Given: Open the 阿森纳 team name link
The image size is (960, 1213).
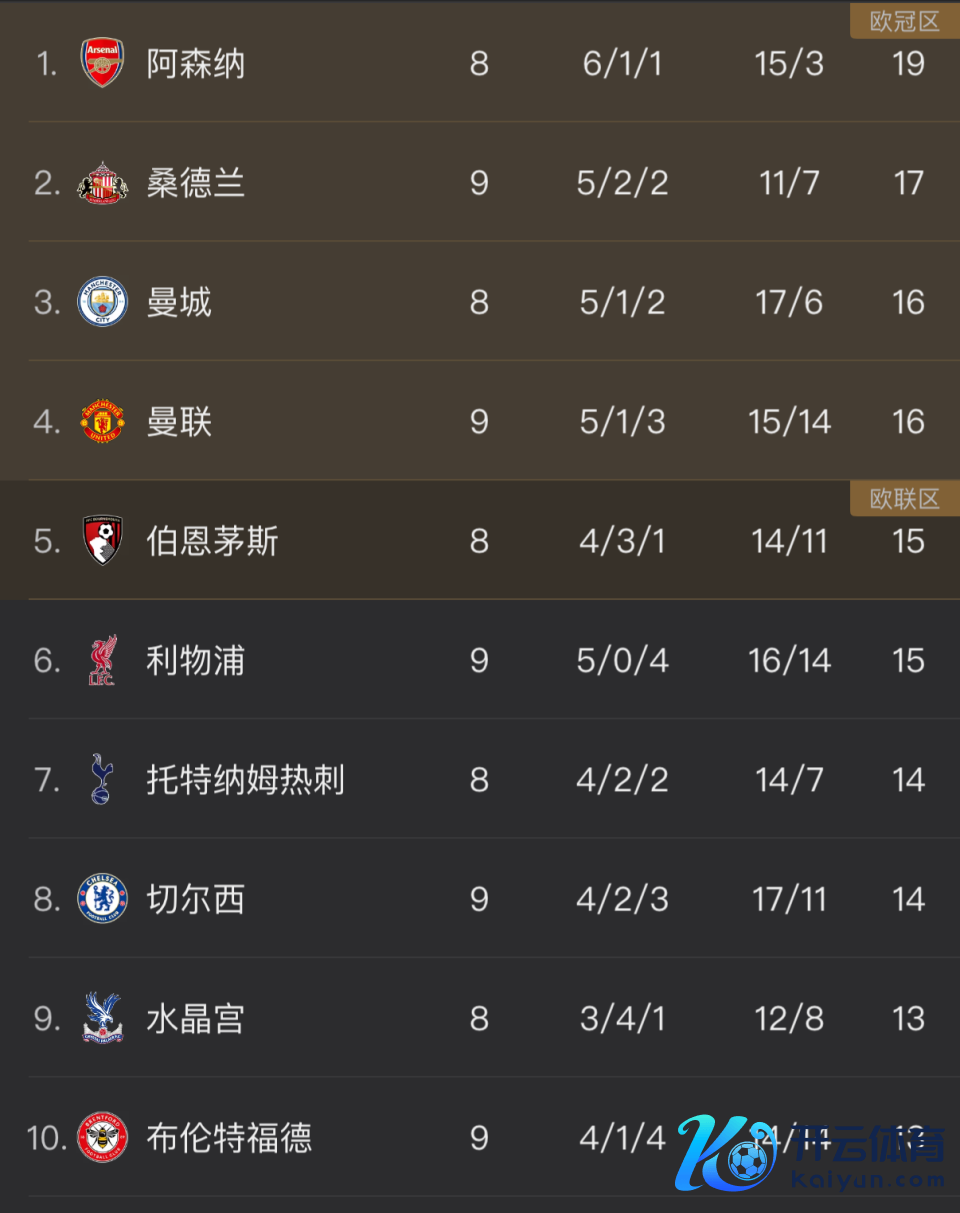Looking at the screenshot, I should coord(195,64).
